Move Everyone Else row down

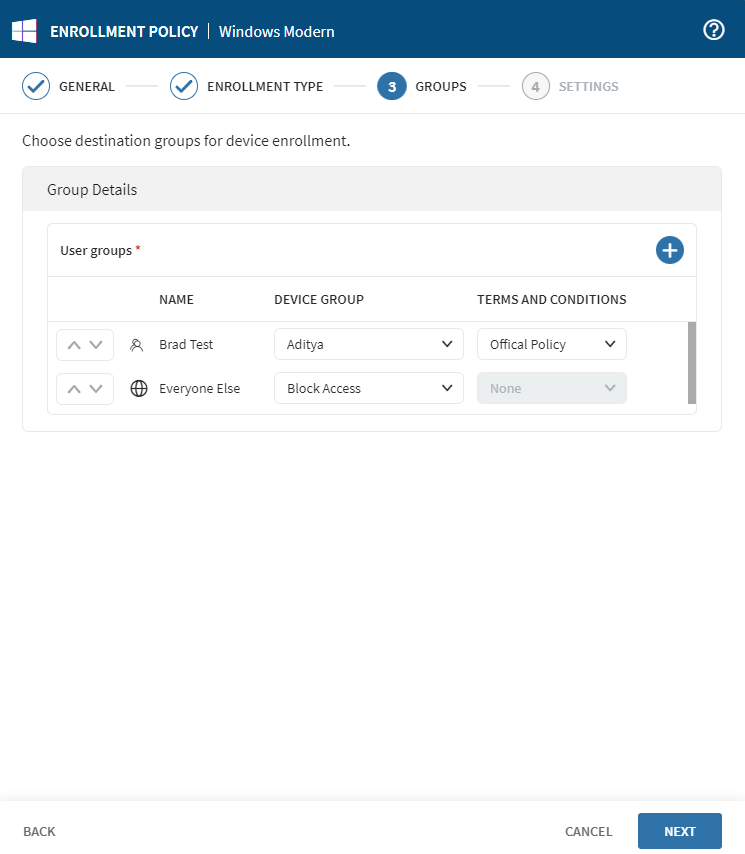click(x=96, y=389)
